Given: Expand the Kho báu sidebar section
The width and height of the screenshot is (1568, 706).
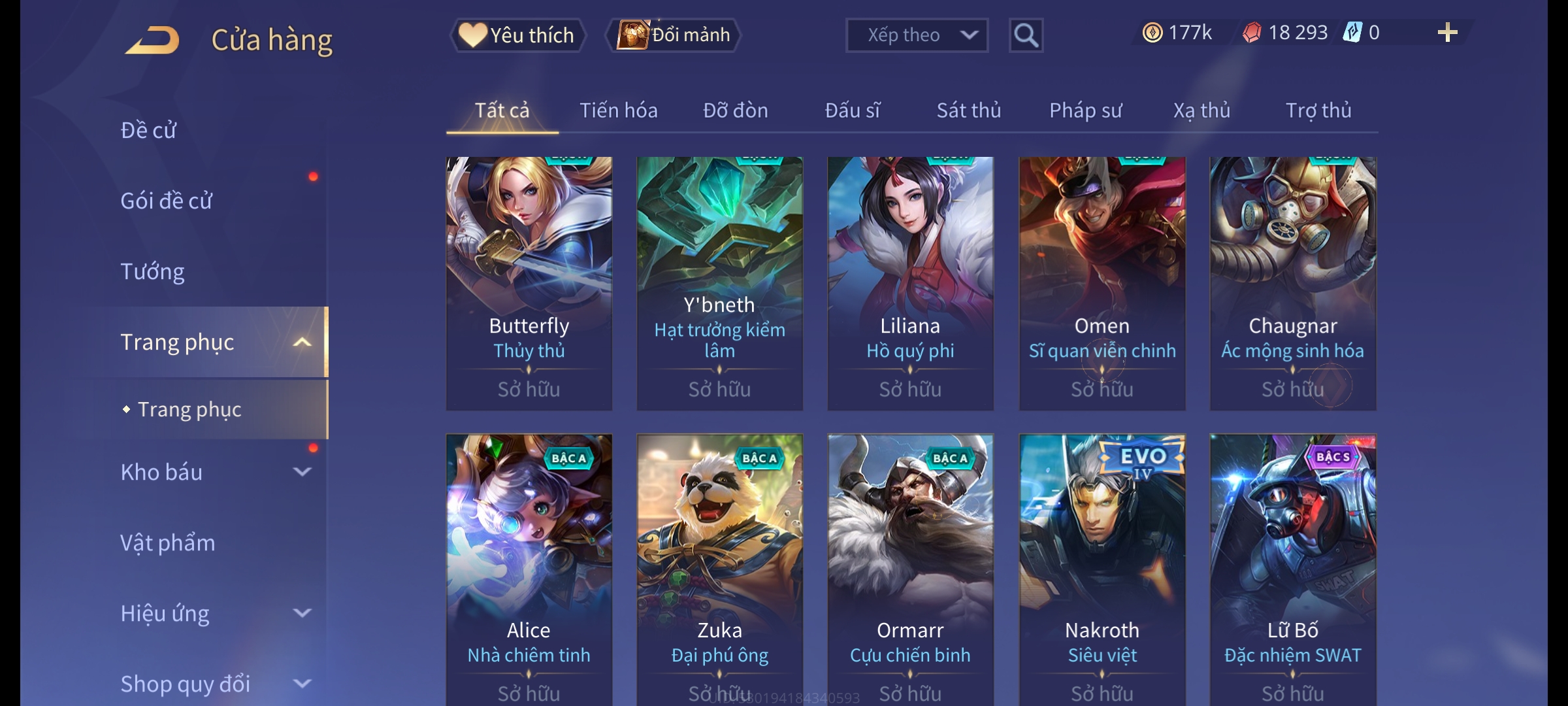Looking at the screenshot, I should pos(302,472).
